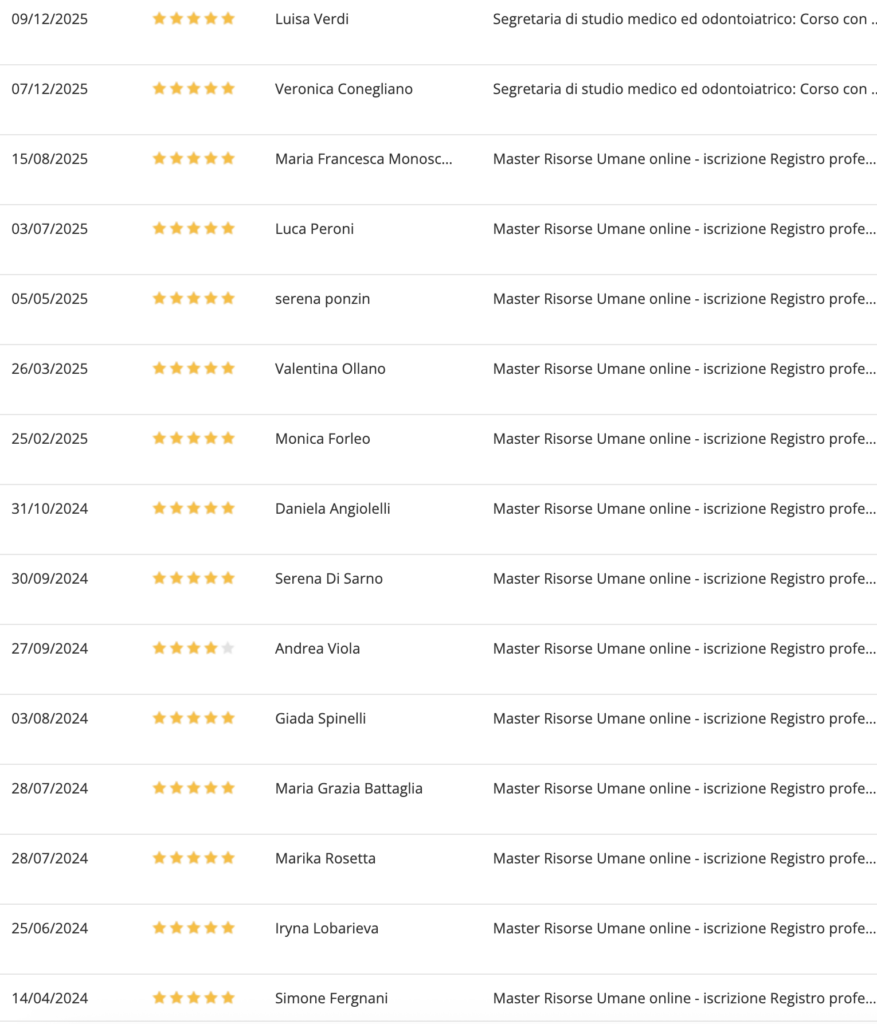The image size is (877, 1024).
Task: Click the date 09/12/2025
Action: [50, 19]
